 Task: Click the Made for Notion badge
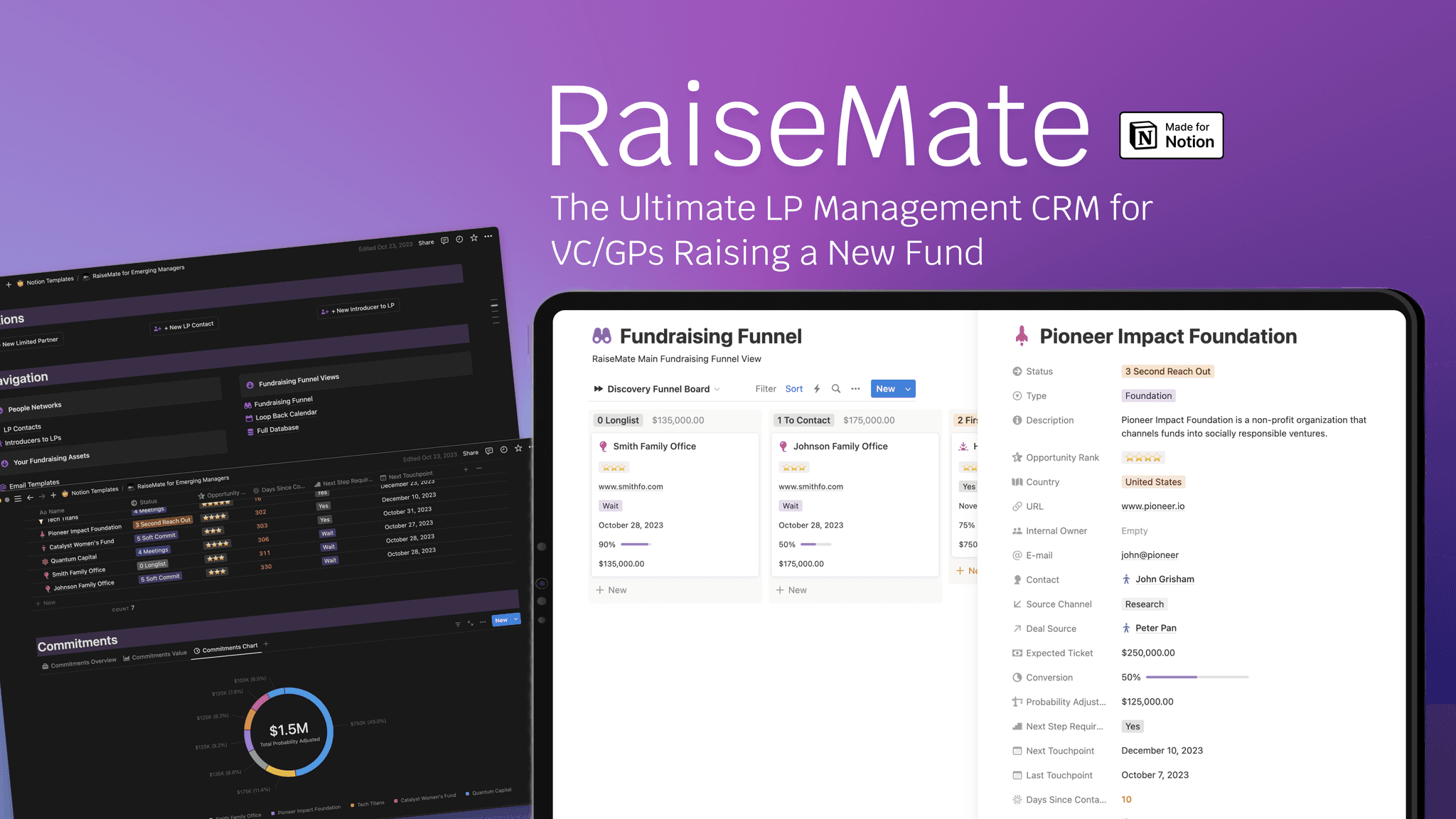1171,135
